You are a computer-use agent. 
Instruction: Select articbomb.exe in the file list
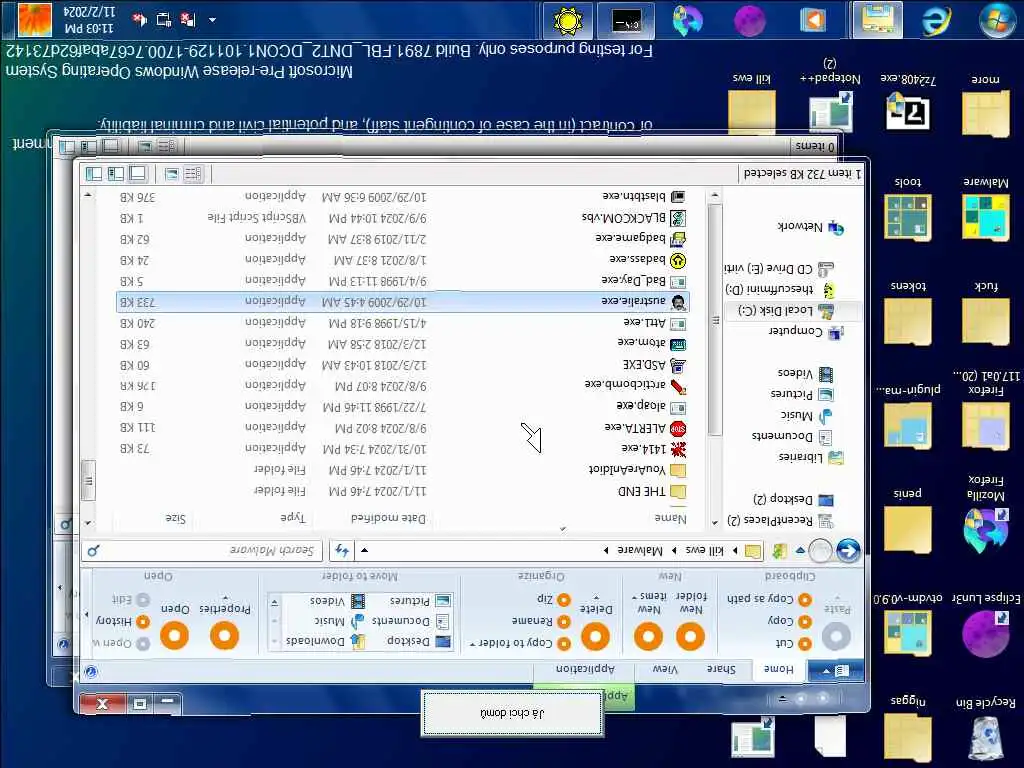pyautogui.click(x=402, y=386)
